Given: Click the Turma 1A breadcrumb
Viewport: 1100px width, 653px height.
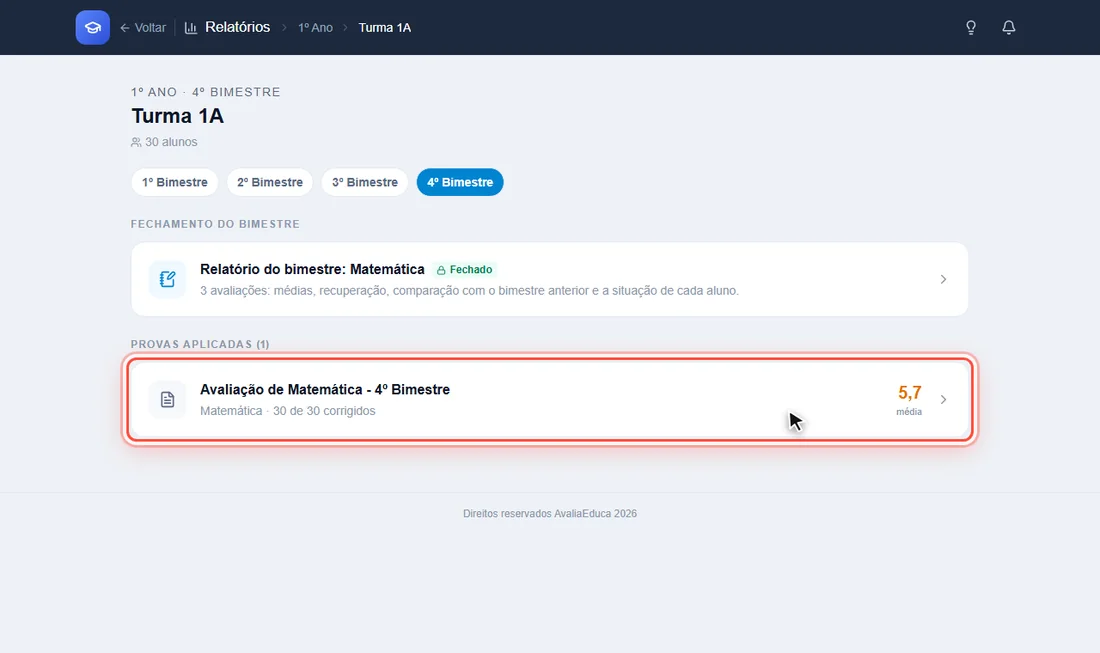Looking at the screenshot, I should click(384, 27).
